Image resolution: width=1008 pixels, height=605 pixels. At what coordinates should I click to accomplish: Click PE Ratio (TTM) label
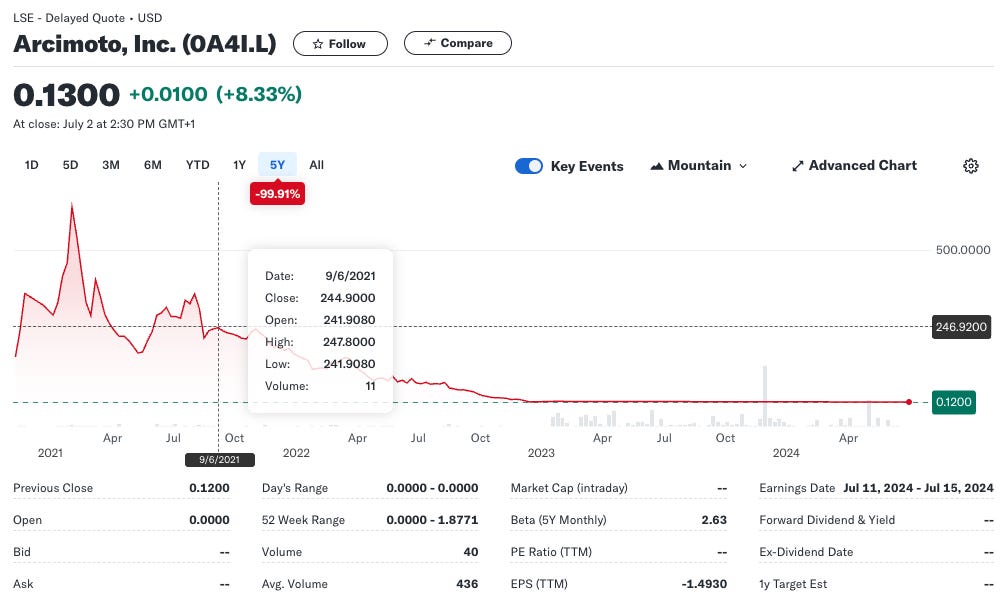[x=551, y=552]
